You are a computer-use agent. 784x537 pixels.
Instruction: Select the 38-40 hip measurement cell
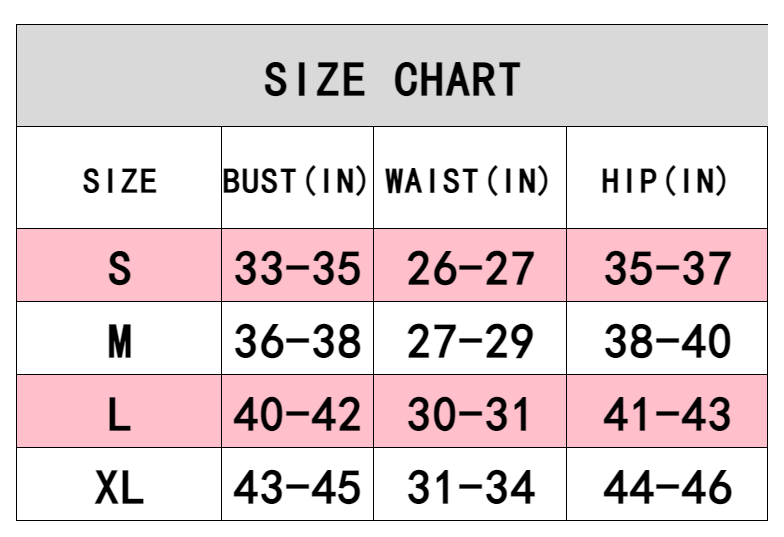(x=667, y=342)
